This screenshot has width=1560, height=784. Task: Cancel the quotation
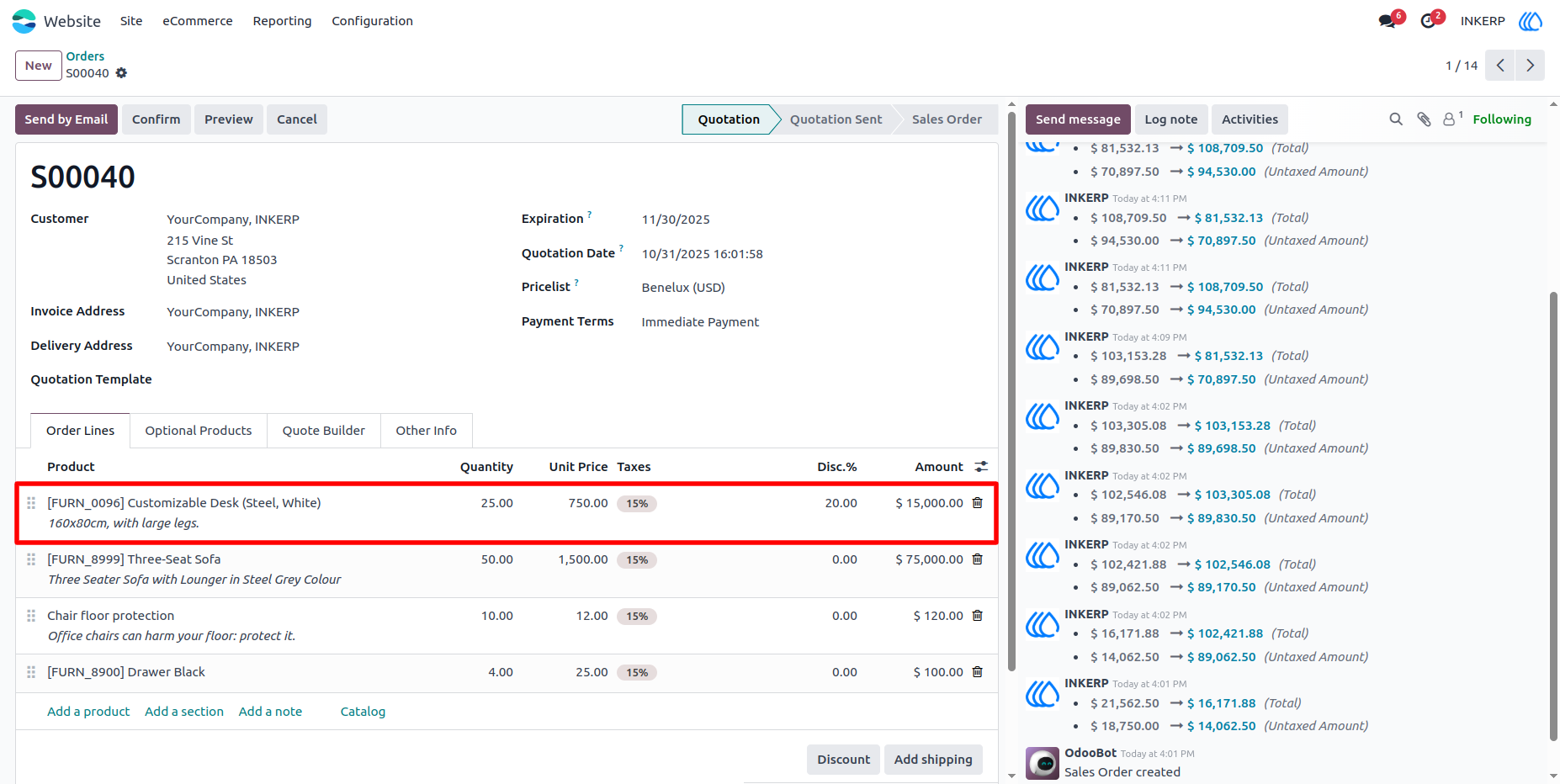[x=297, y=119]
